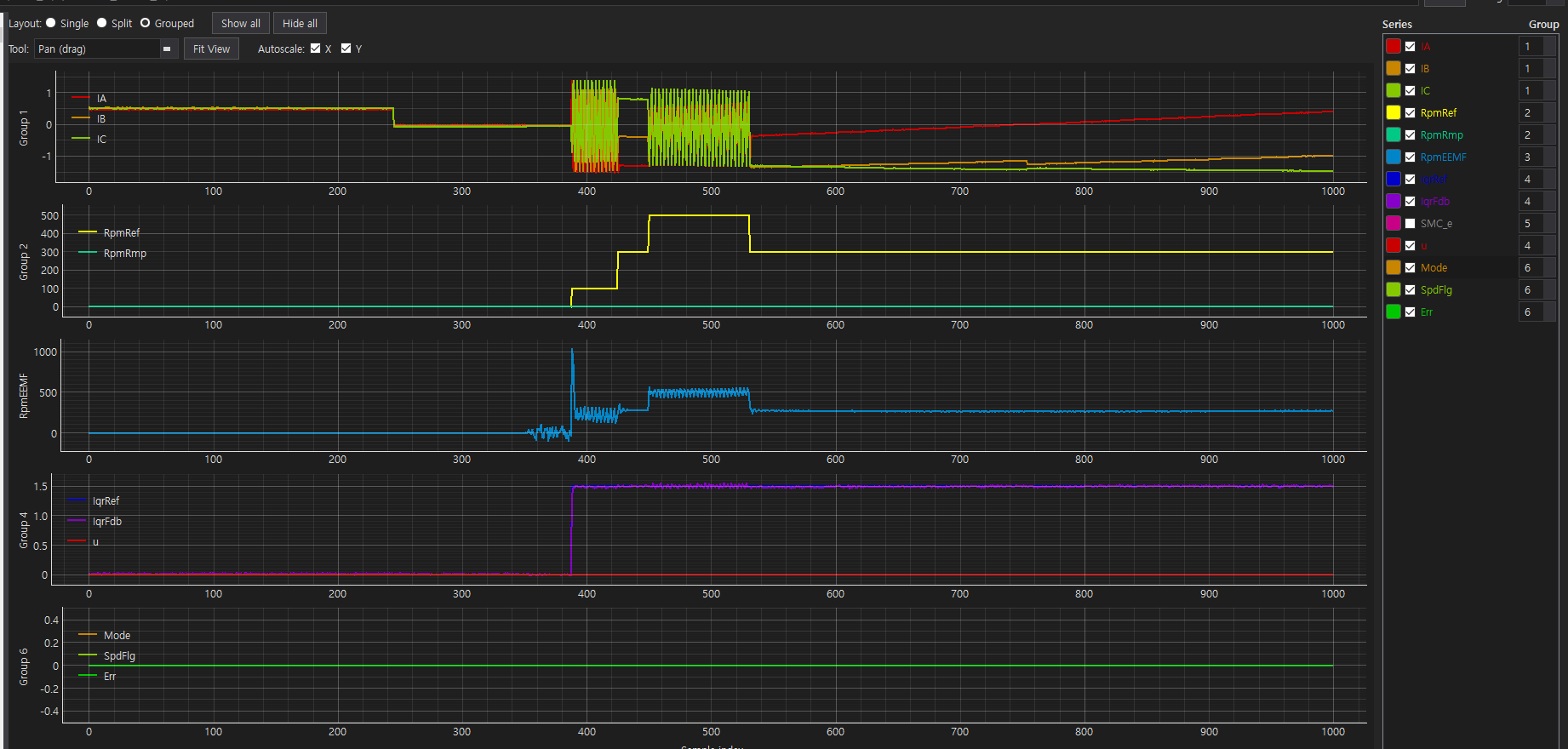Toggle Autoscale X checkbox
Screen dimensions: 1568x749
[316, 49]
